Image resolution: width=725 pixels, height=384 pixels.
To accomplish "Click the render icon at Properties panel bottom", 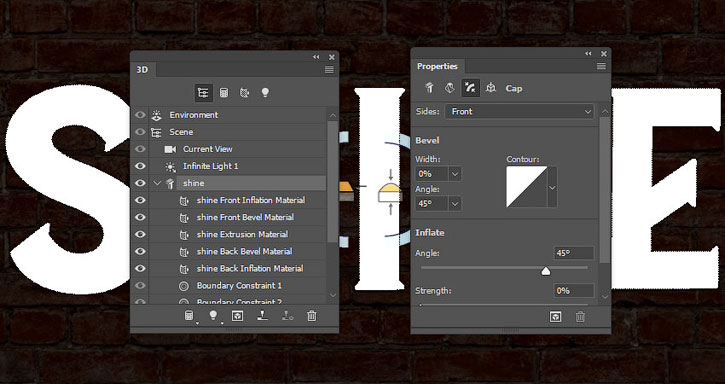I will 555,317.
